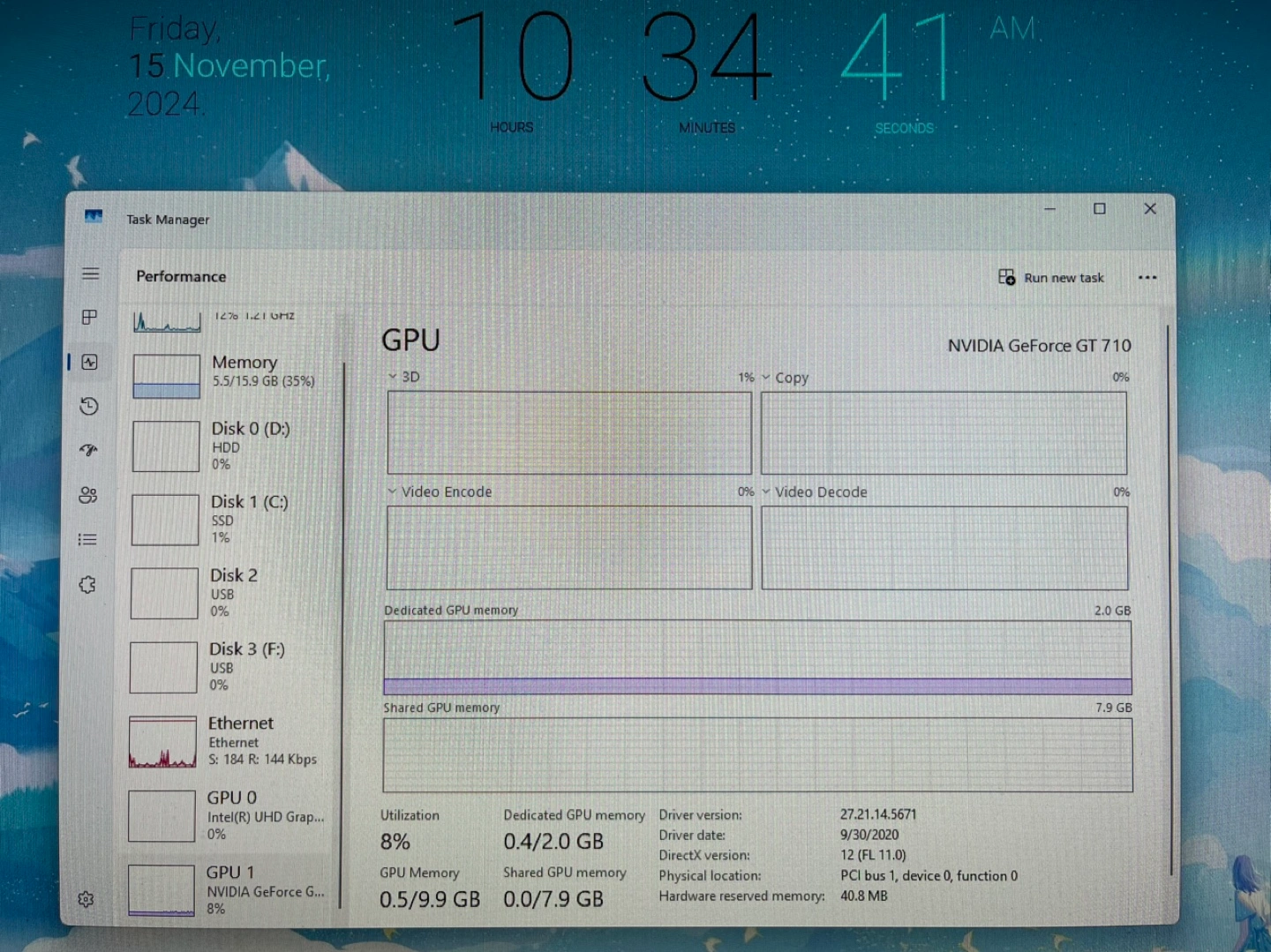Click the 0.4/2.0 GB dedicated memory value
Image resolution: width=1271 pixels, height=952 pixels.
(x=553, y=842)
